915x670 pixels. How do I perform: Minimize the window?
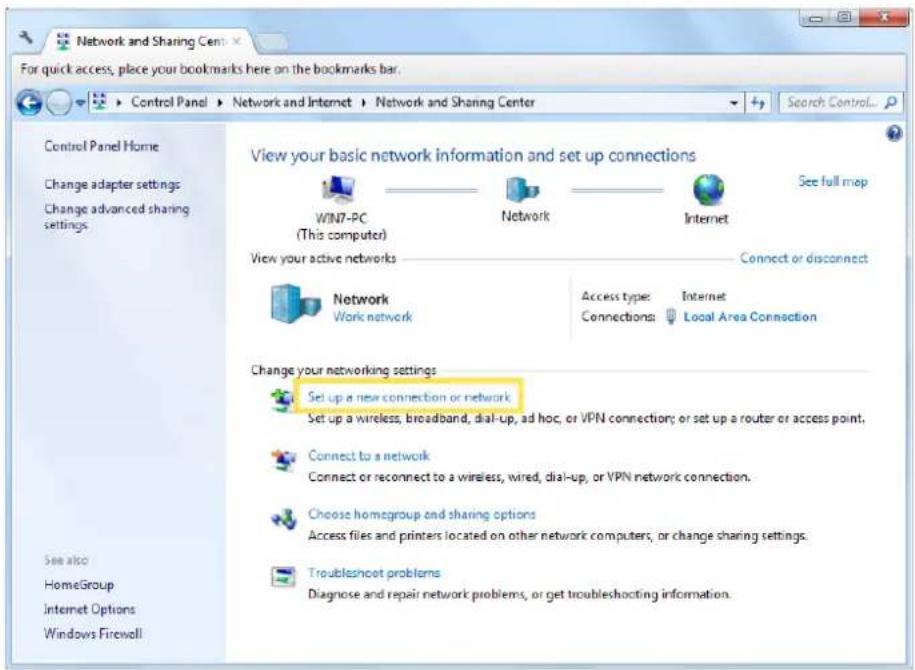tap(816, 19)
